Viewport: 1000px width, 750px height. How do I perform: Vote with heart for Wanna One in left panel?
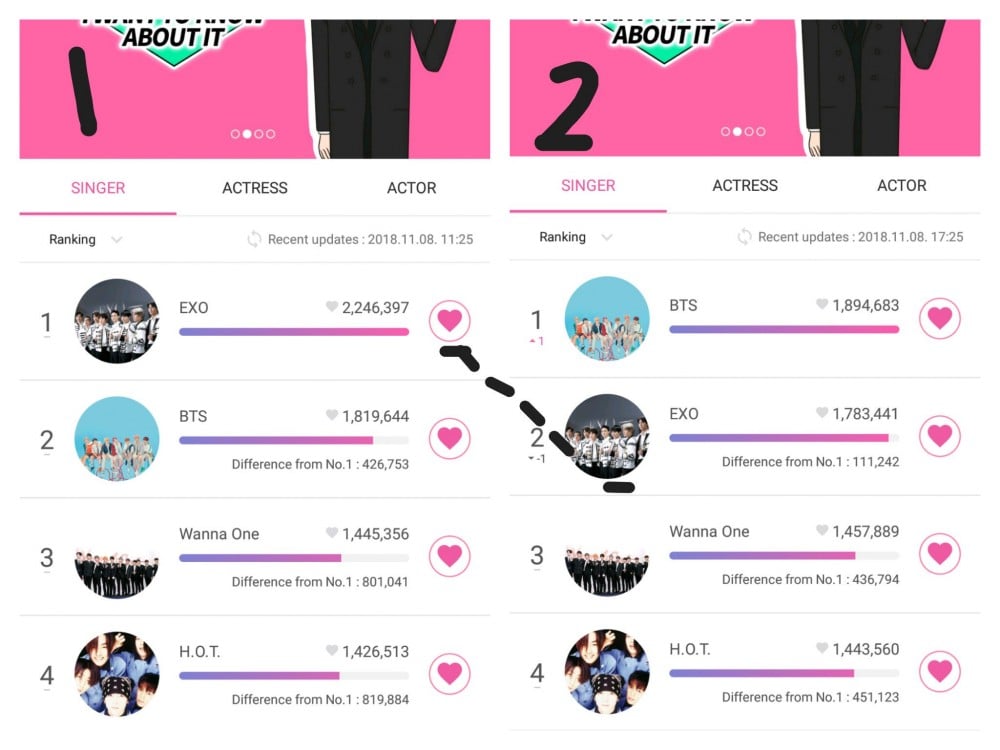click(x=450, y=556)
